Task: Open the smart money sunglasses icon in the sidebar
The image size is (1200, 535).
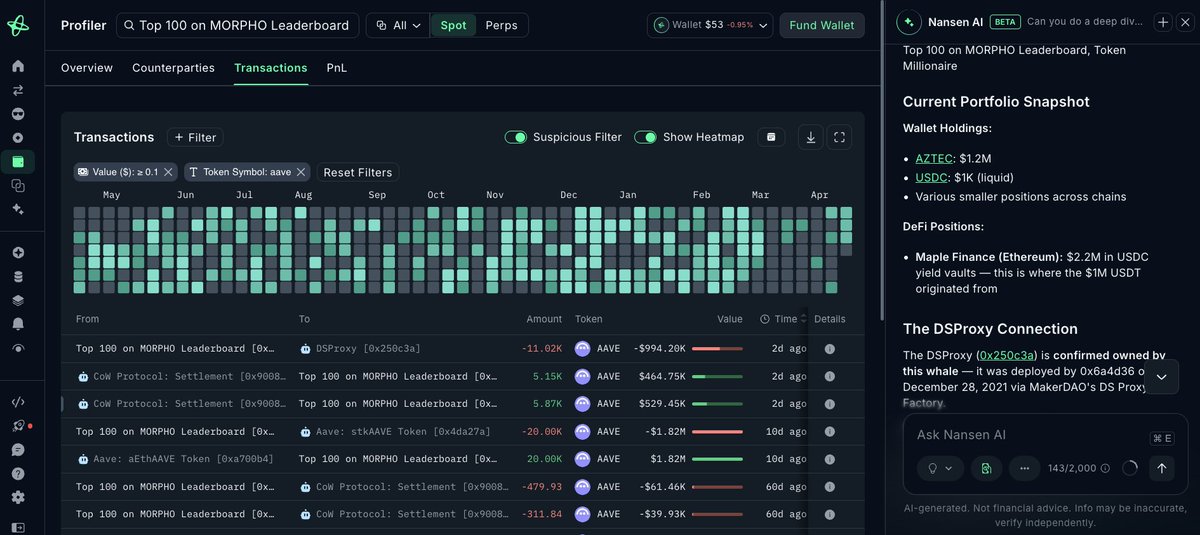Action: (18, 114)
